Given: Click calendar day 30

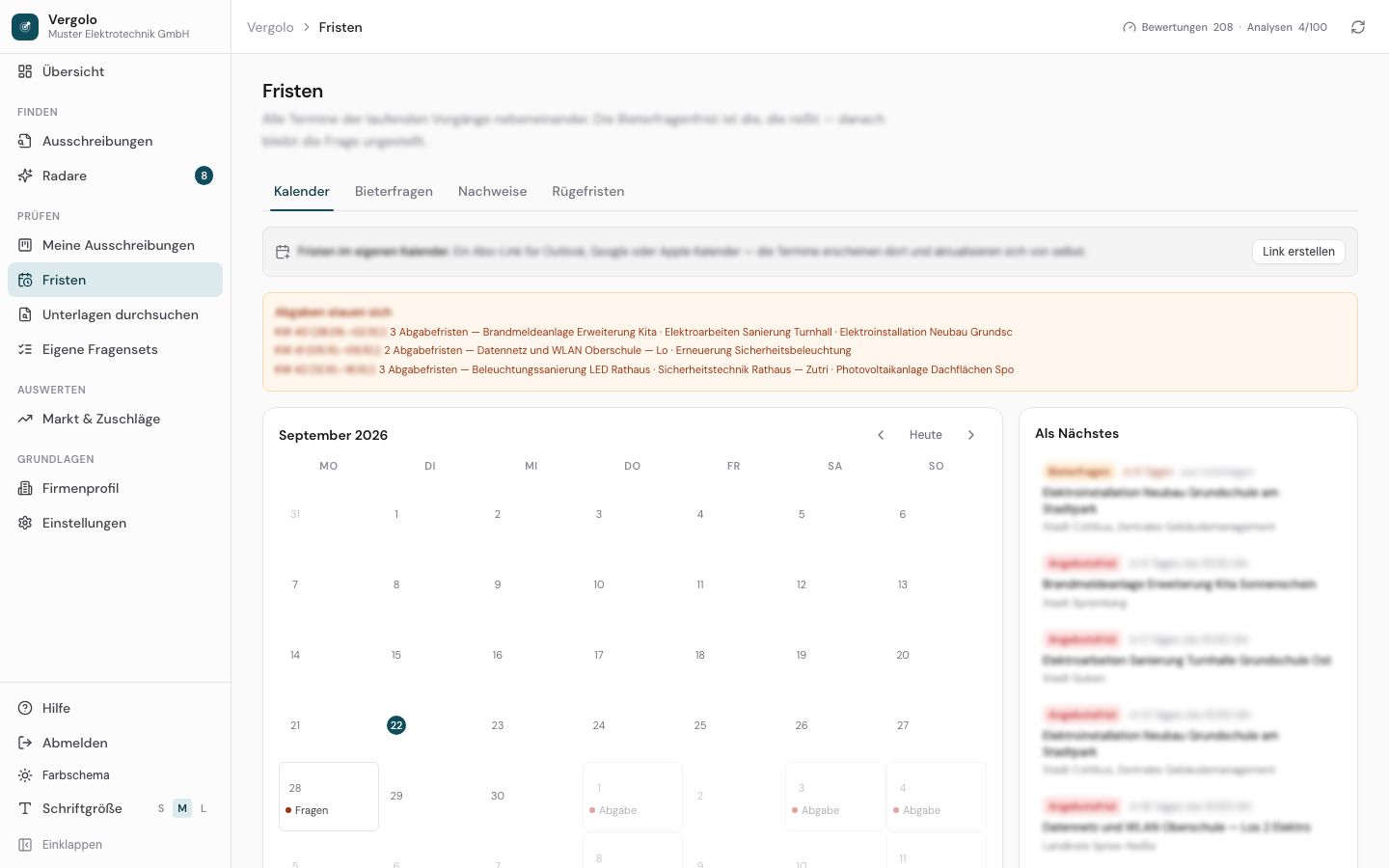Looking at the screenshot, I should point(498,796).
